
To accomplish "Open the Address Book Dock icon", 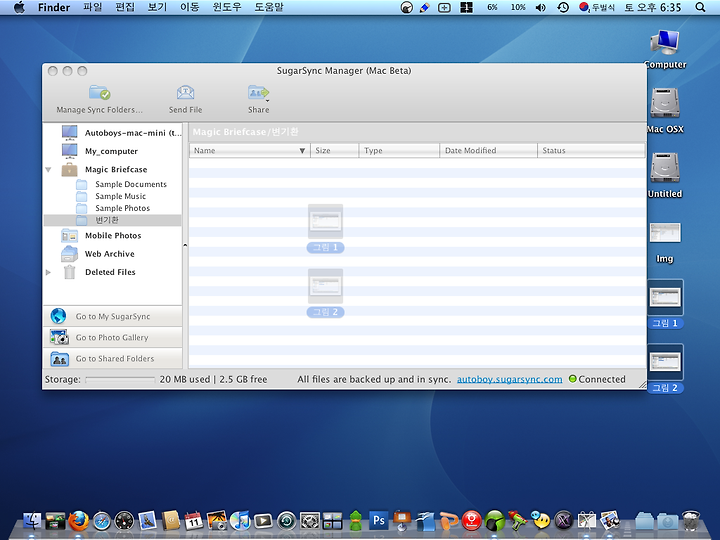I will coord(171,521).
